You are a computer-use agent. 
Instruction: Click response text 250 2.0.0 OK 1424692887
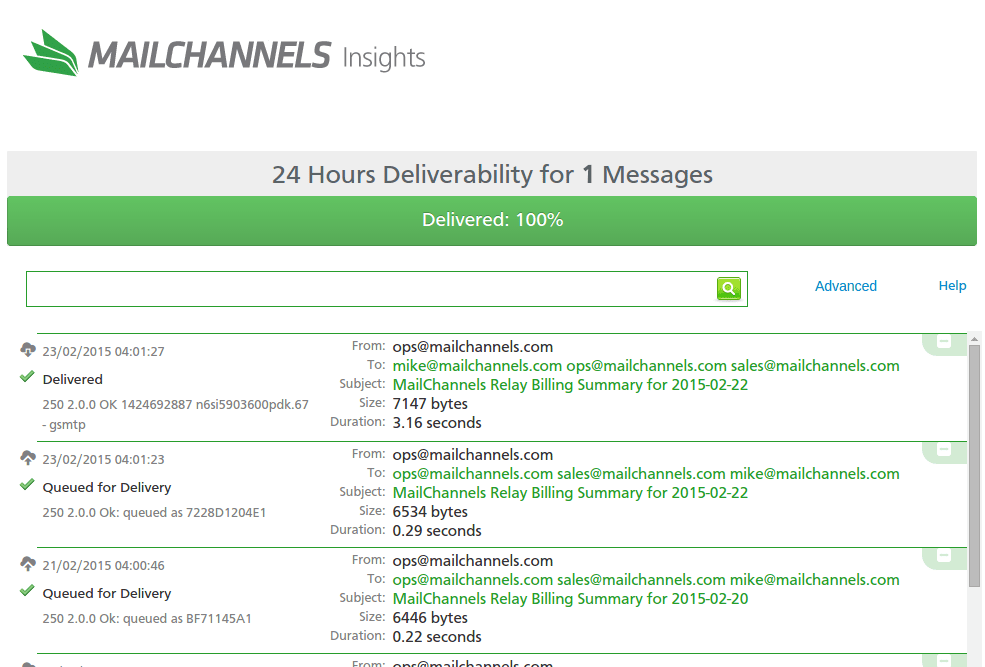pyautogui.click(x=176, y=415)
